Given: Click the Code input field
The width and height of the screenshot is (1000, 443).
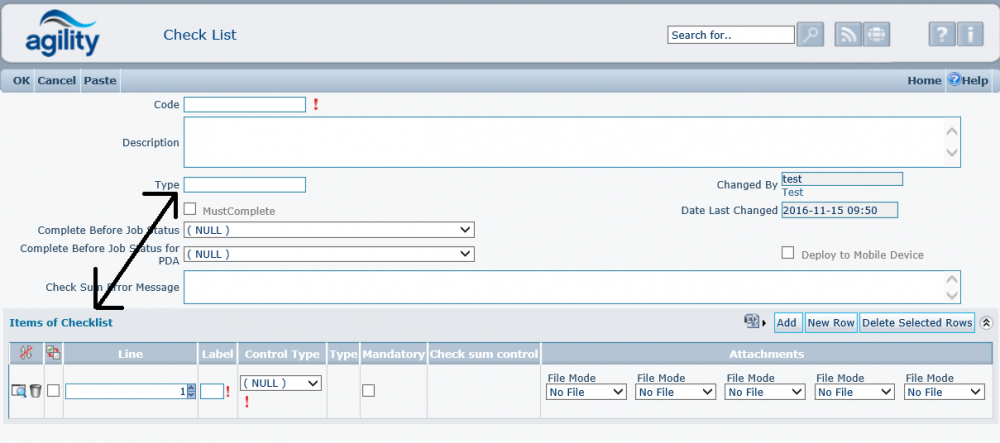Looking at the screenshot, I should 245,104.
